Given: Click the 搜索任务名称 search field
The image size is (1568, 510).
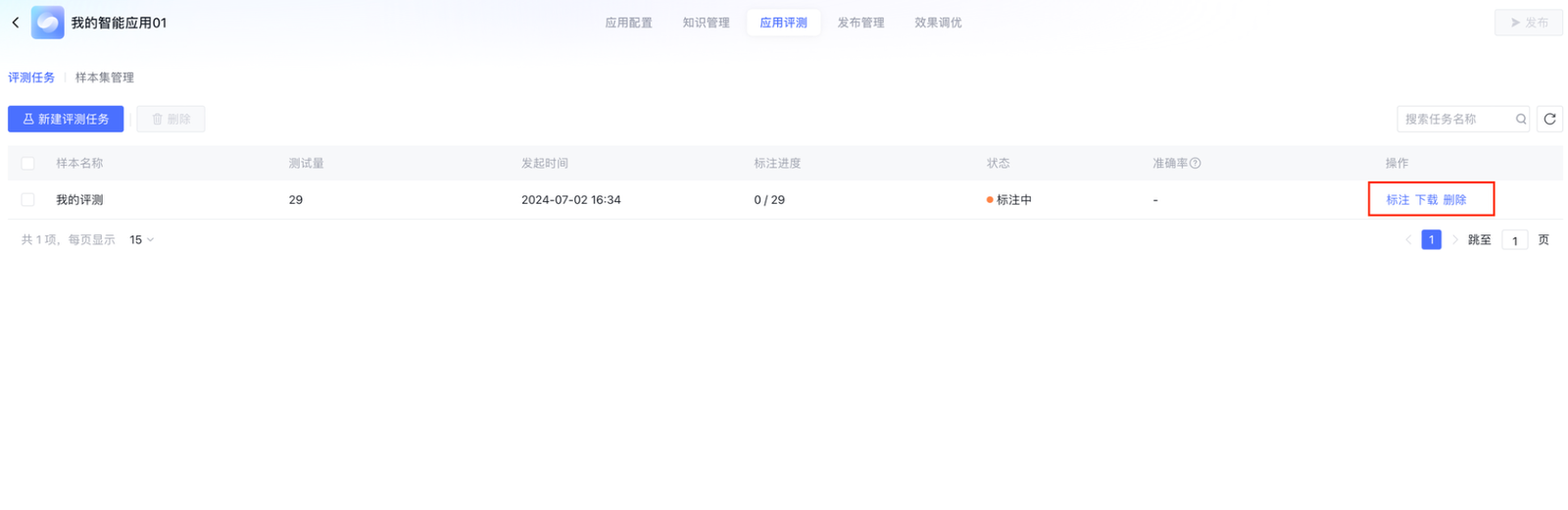Looking at the screenshot, I should pos(1455,119).
